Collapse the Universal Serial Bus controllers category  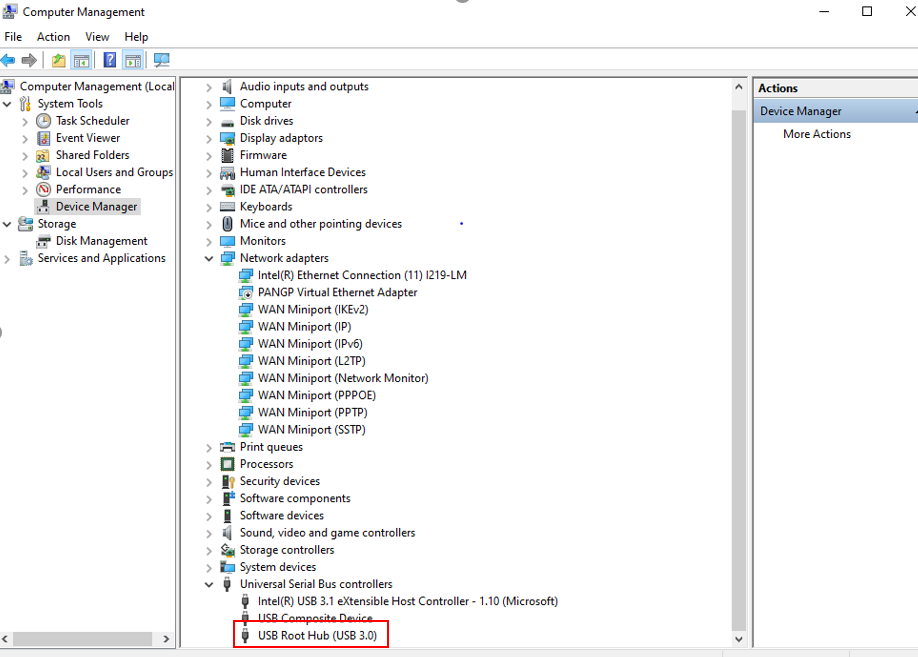click(x=208, y=585)
